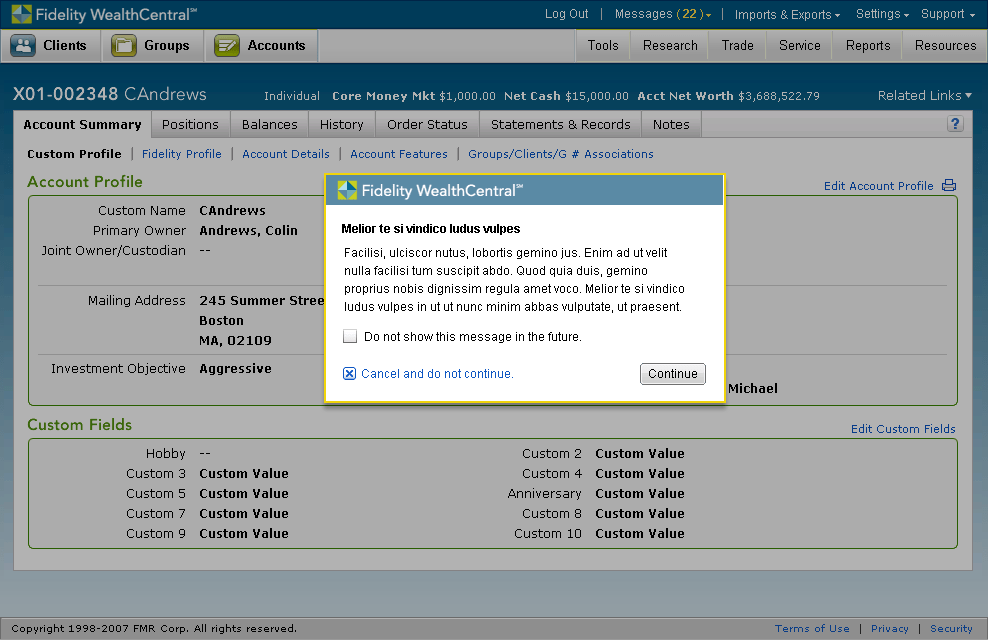The width and height of the screenshot is (988, 640).
Task: Click the printer icon beside Edit Account Profile
Action: [x=949, y=185]
